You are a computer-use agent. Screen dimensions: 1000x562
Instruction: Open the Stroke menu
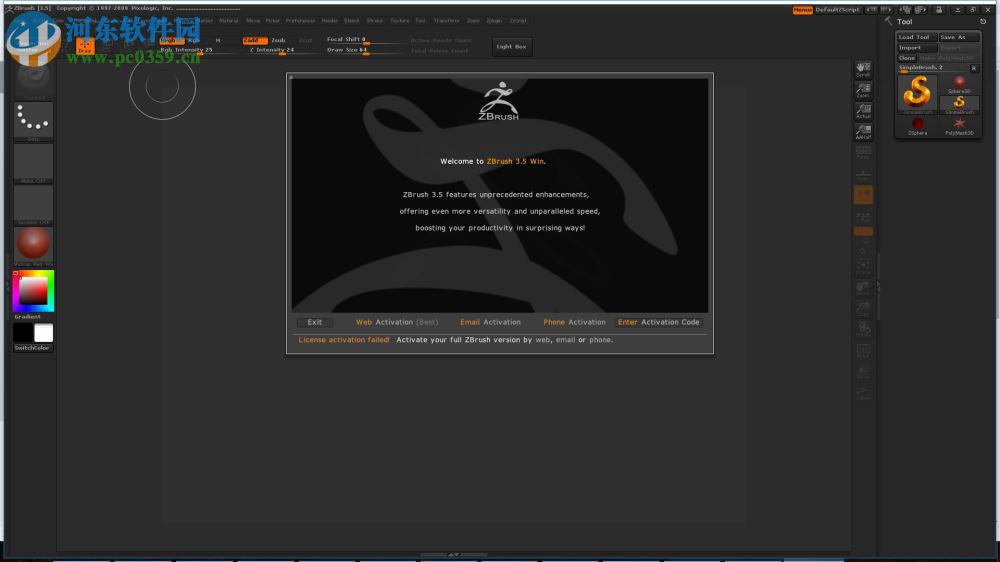(374, 20)
